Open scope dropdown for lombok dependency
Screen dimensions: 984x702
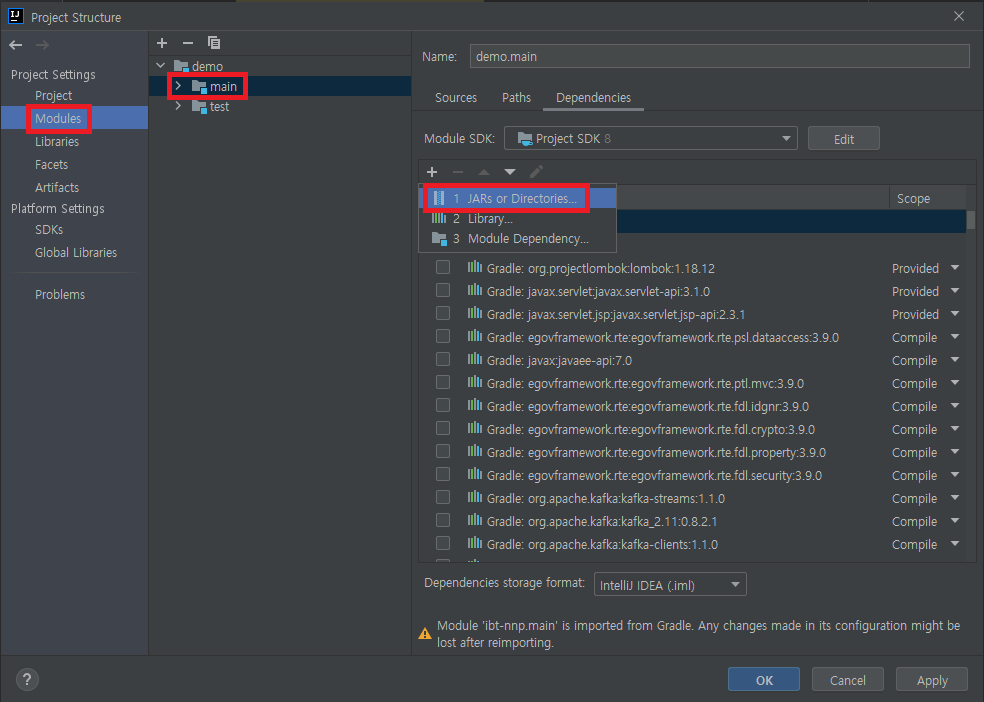955,268
